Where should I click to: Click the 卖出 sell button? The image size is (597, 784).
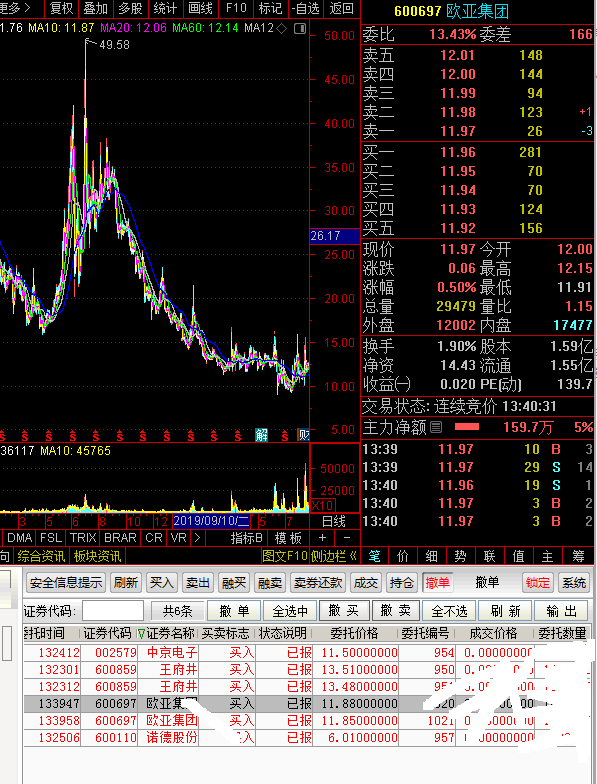198,582
